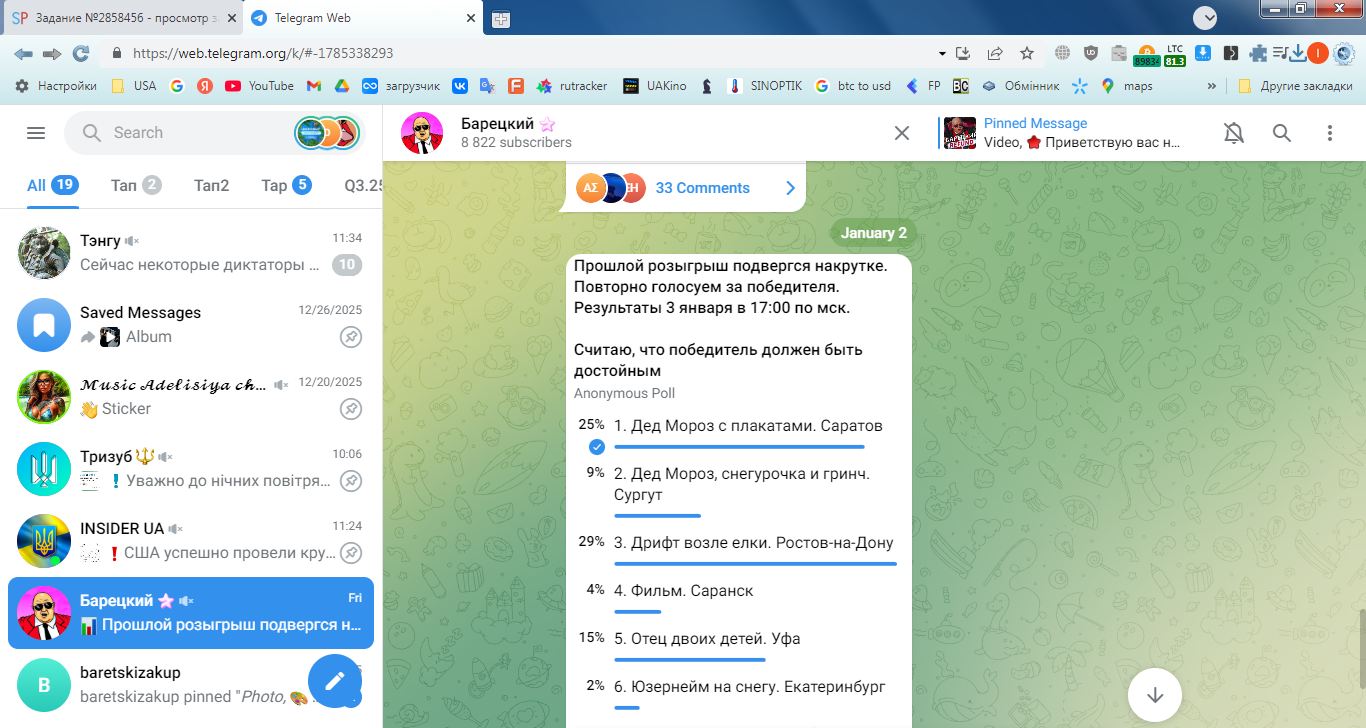This screenshot has width=1366, height=728.
Task: Open the orange browser profile avatar
Action: [1318, 54]
